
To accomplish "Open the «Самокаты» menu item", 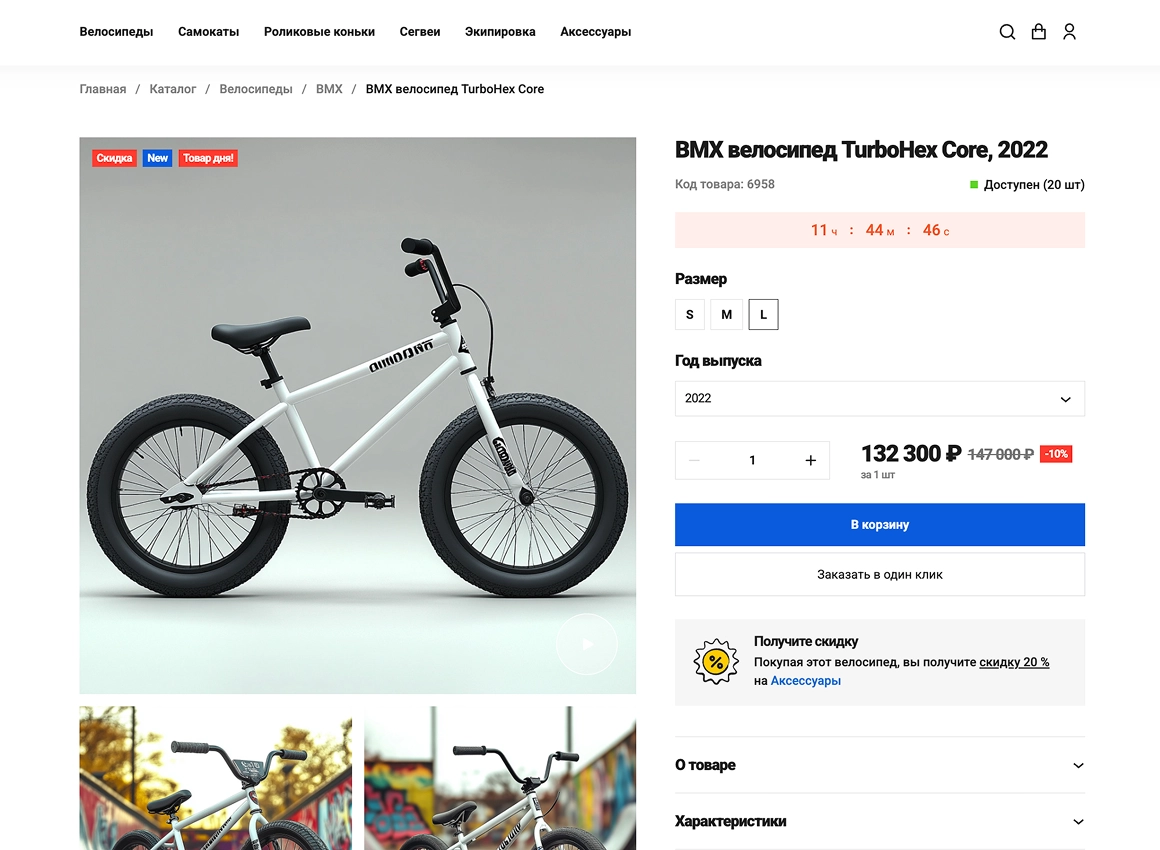I will click(x=209, y=32).
